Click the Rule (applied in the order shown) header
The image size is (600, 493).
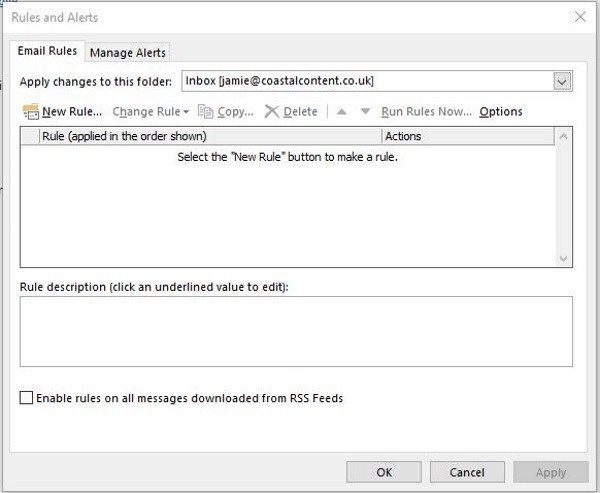pyautogui.click(x=210, y=136)
